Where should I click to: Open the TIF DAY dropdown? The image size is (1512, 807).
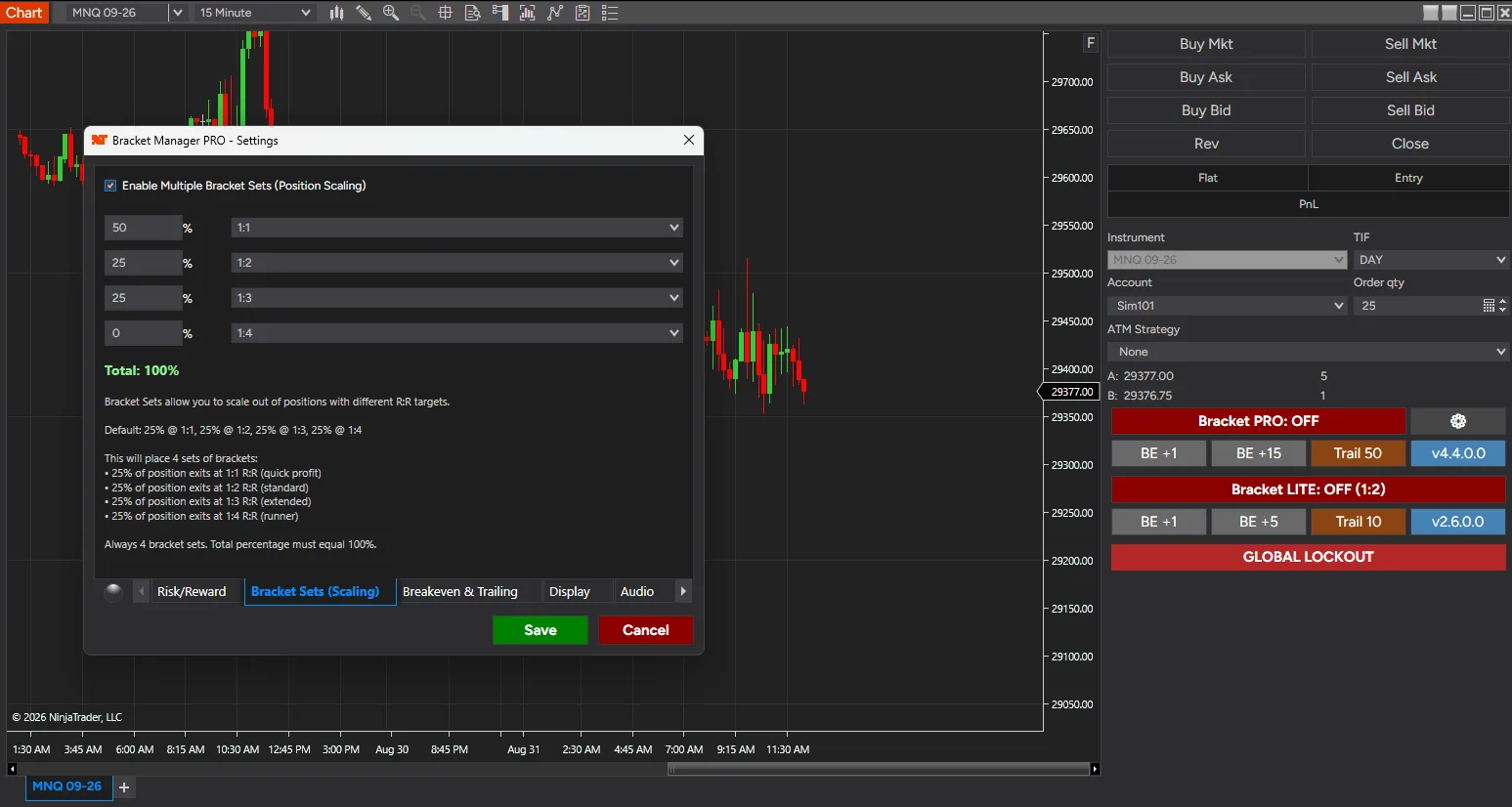[x=1431, y=260]
